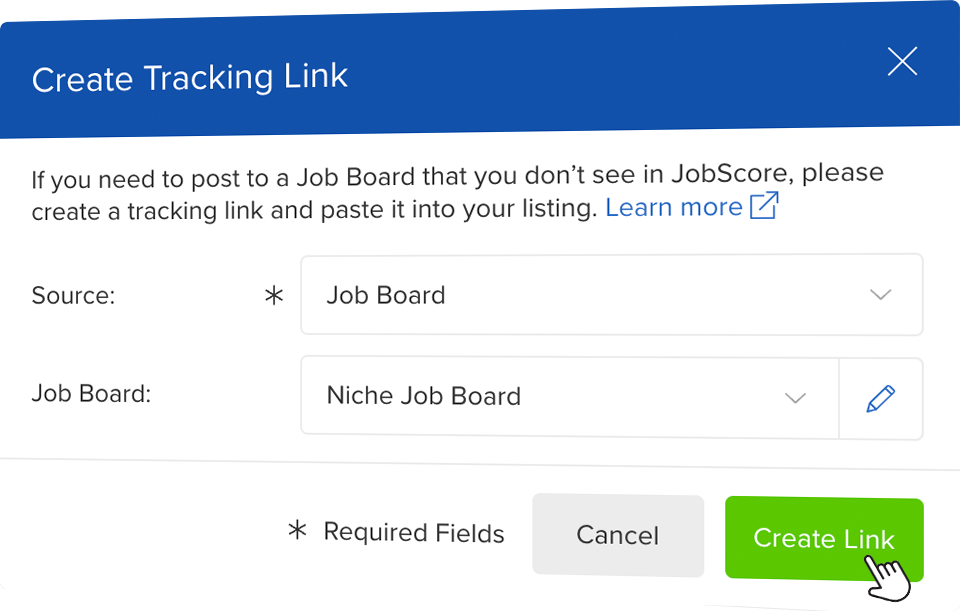Click the external link icon beside Learn more
Image resolution: width=960 pixels, height=611 pixels.
click(x=764, y=206)
